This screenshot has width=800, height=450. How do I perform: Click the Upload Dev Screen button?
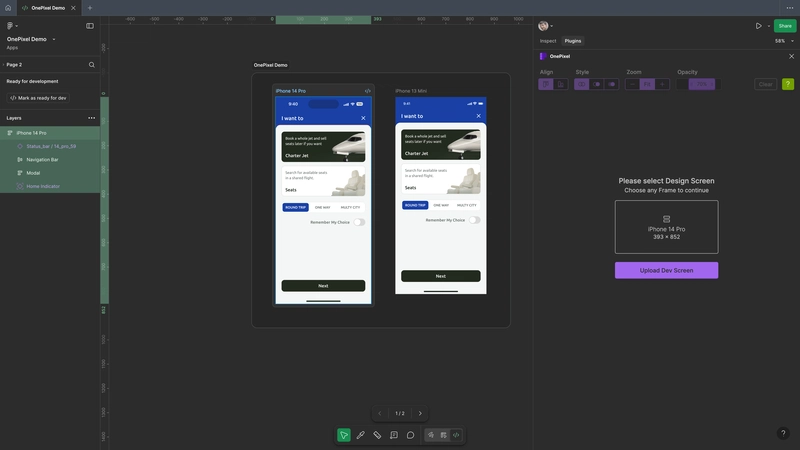[x=666, y=270]
